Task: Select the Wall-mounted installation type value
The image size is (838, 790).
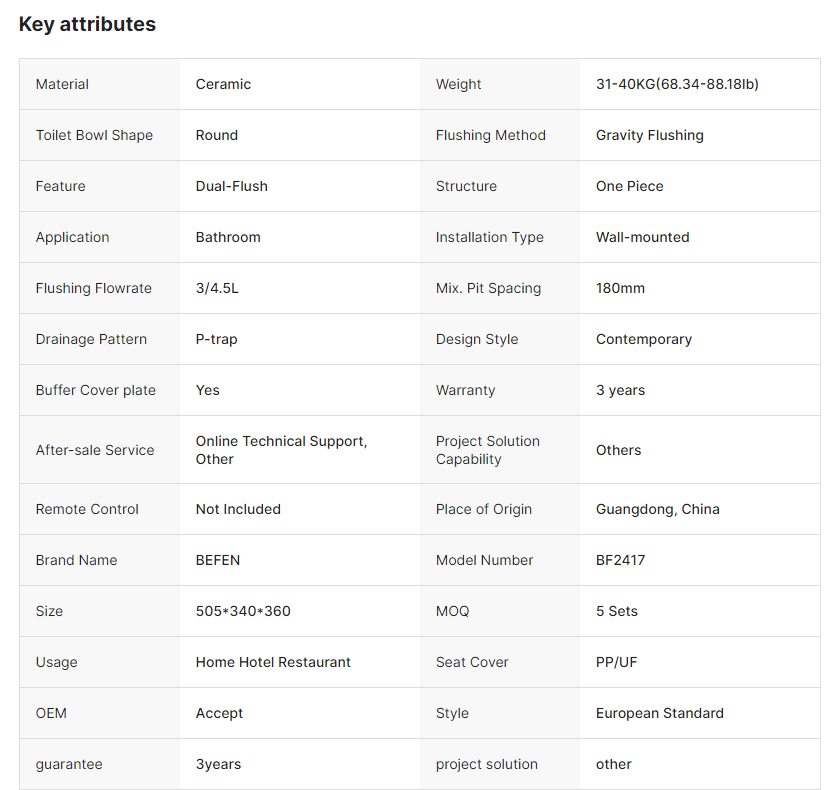Action: click(642, 237)
